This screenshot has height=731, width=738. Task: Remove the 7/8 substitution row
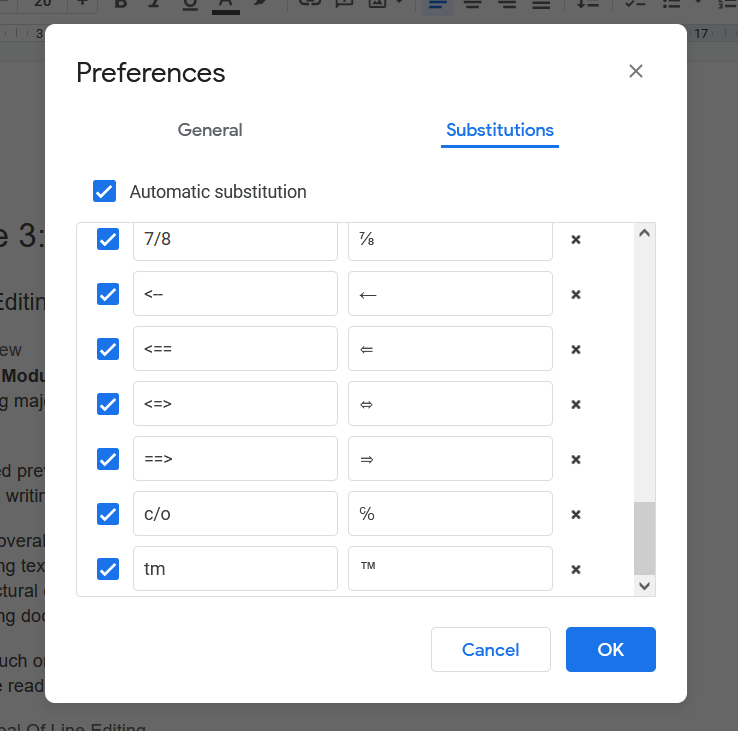pyautogui.click(x=575, y=240)
